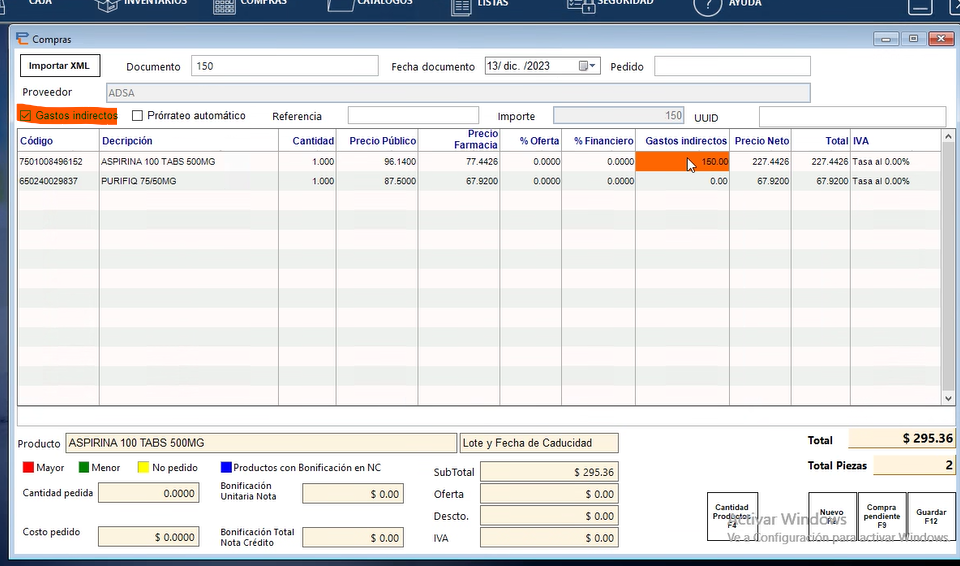This screenshot has width=960, height=566.
Task: Click the Precio Público cell 87.5000
Action: click(377, 181)
